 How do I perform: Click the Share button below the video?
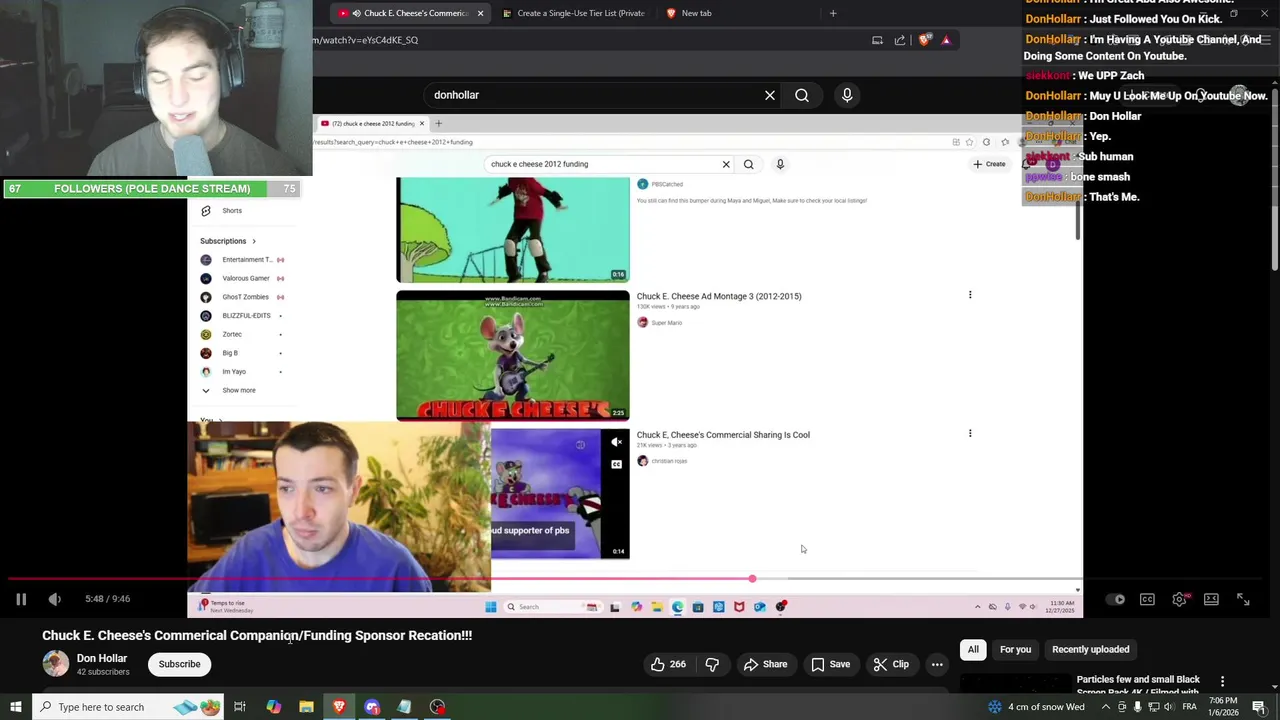765,664
